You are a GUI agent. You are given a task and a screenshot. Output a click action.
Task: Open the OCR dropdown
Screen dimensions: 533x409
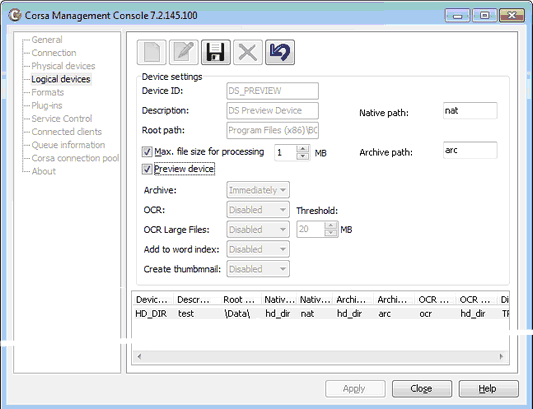258,210
